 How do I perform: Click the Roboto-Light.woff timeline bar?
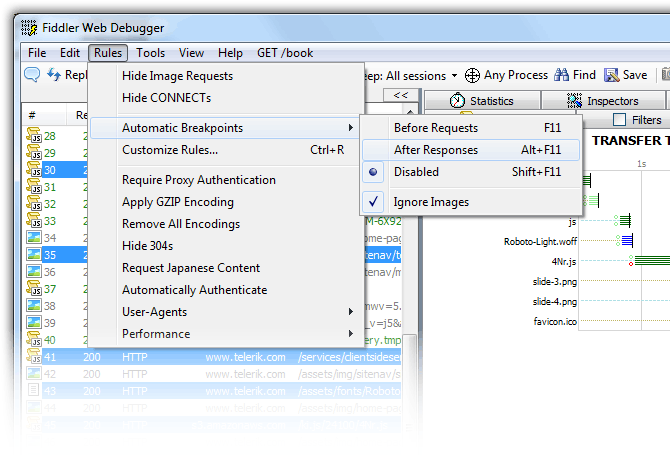(627, 240)
